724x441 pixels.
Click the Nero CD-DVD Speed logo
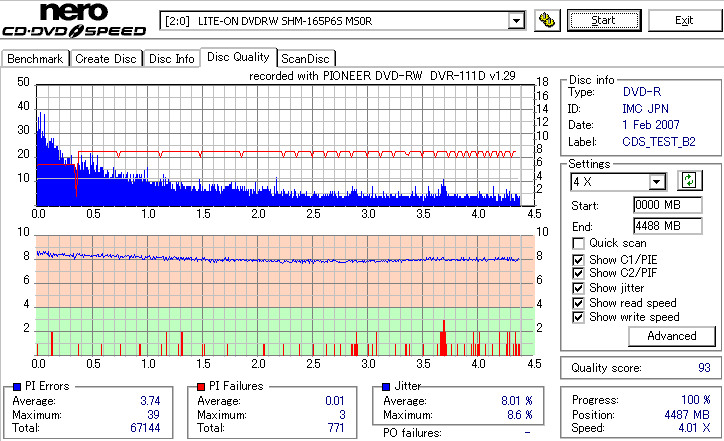click(x=74, y=19)
